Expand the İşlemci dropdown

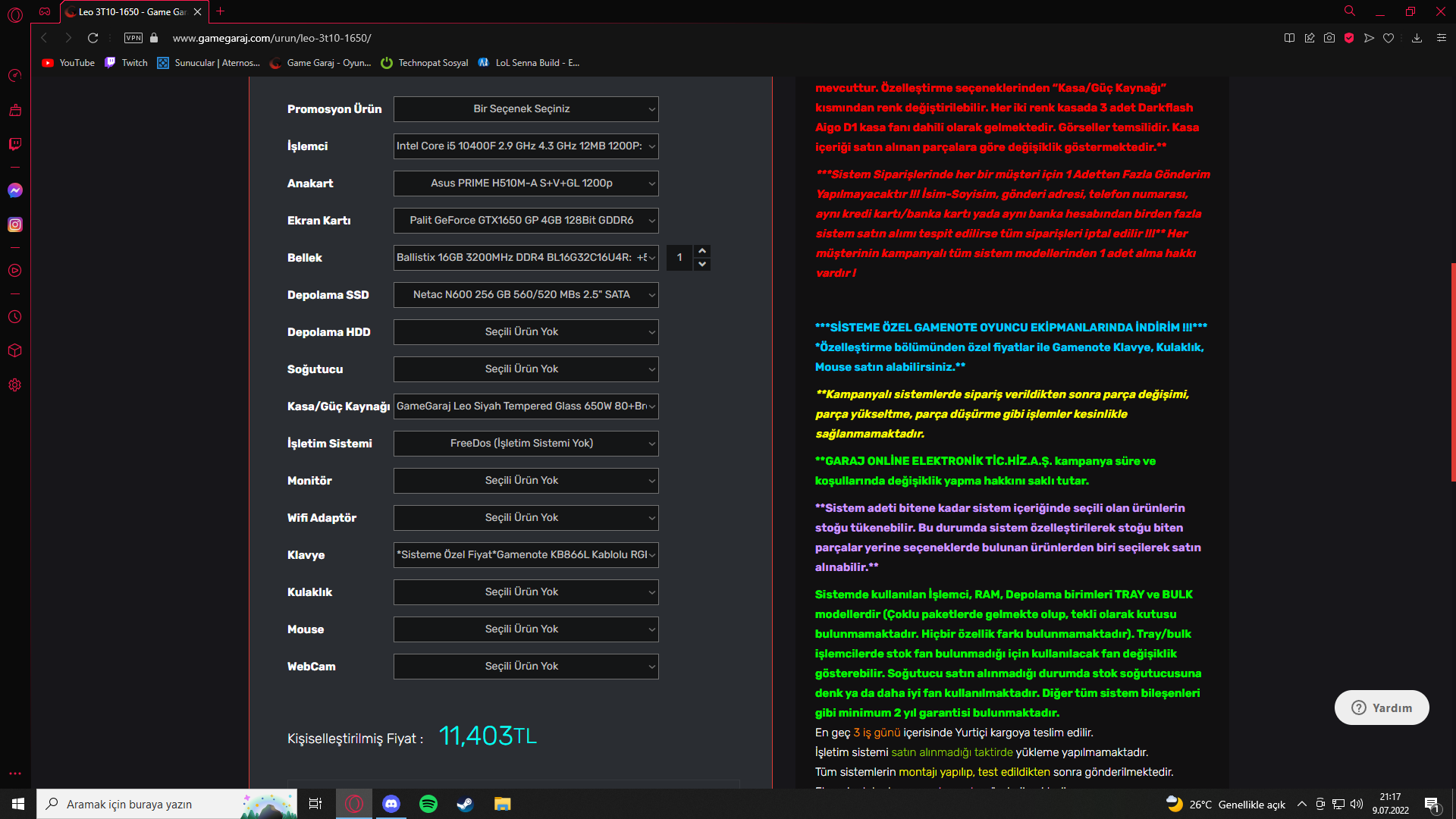click(x=526, y=146)
